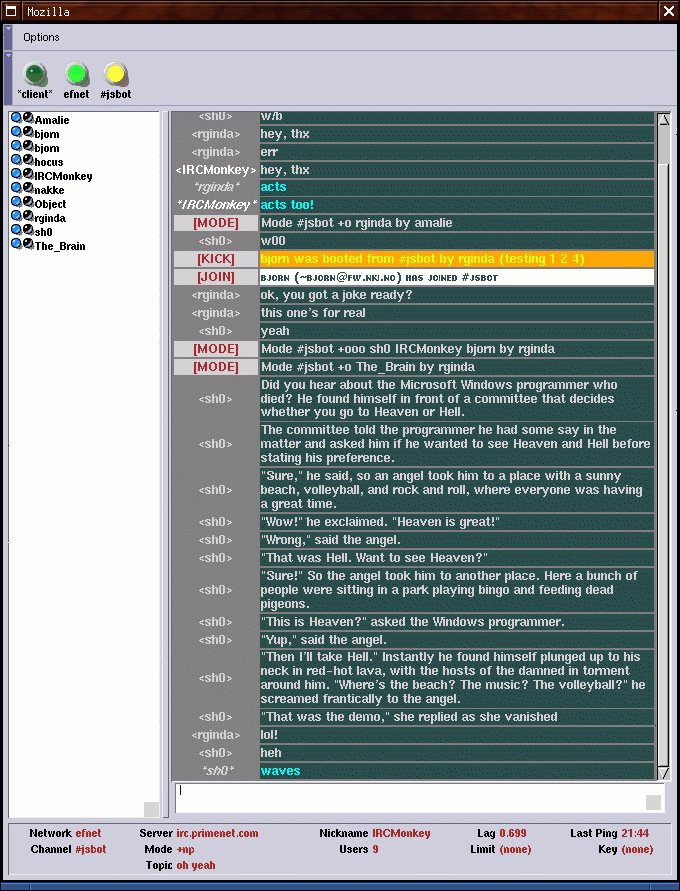Click '"Wrong," said the angel.' message
The height and width of the screenshot is (891, 680).
click(457, 540)
